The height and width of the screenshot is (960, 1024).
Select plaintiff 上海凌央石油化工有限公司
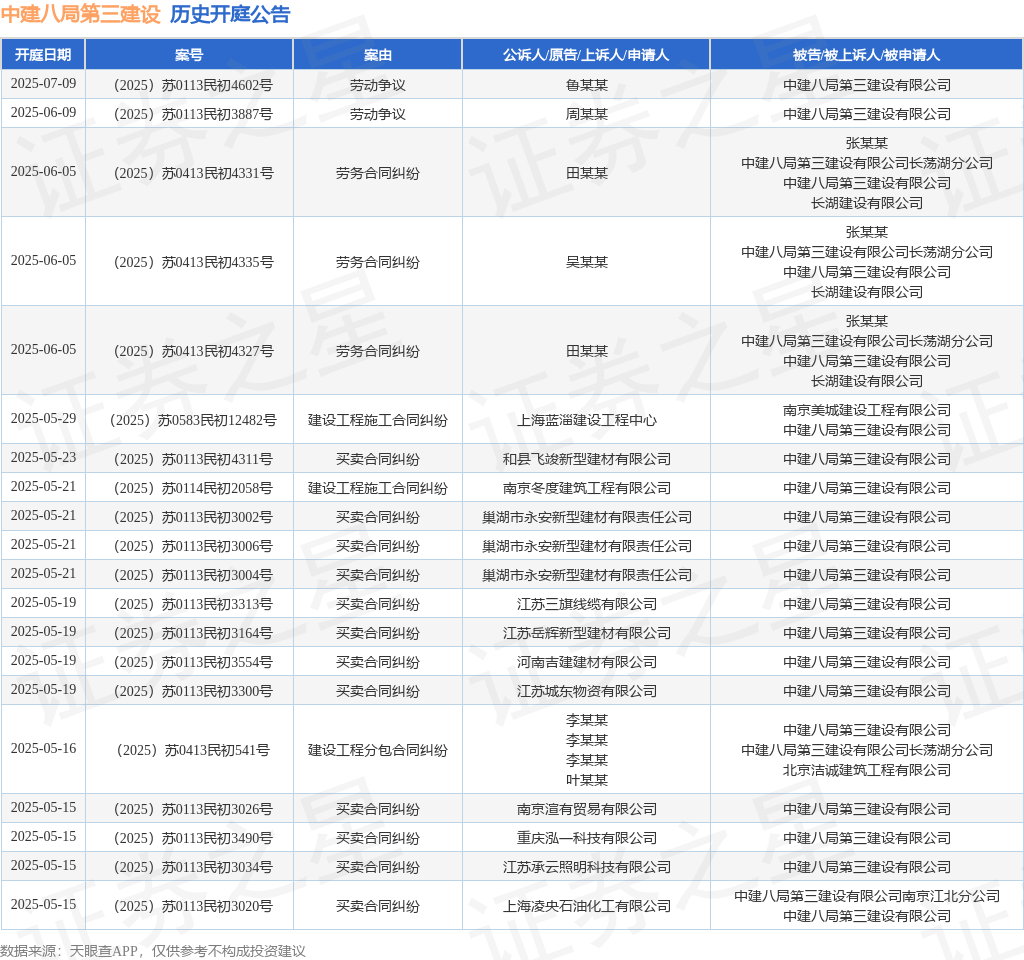[586, 906]
